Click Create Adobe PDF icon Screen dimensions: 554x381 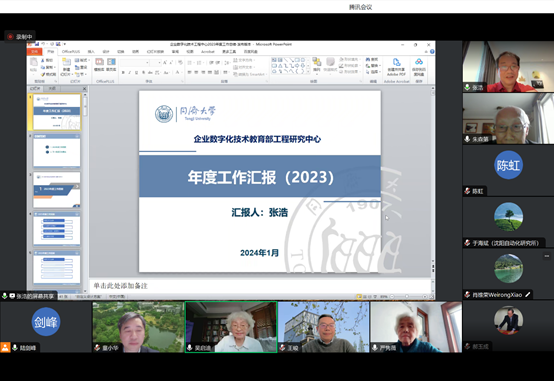pyautogui.click(x=396, y=67)
